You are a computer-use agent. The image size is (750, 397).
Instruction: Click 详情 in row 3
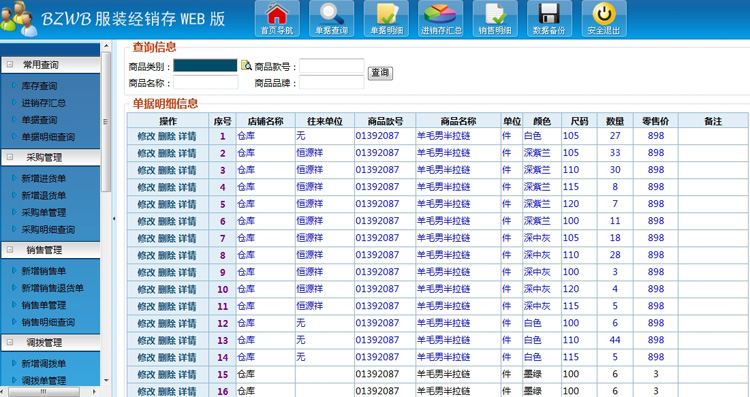[187, 170]
